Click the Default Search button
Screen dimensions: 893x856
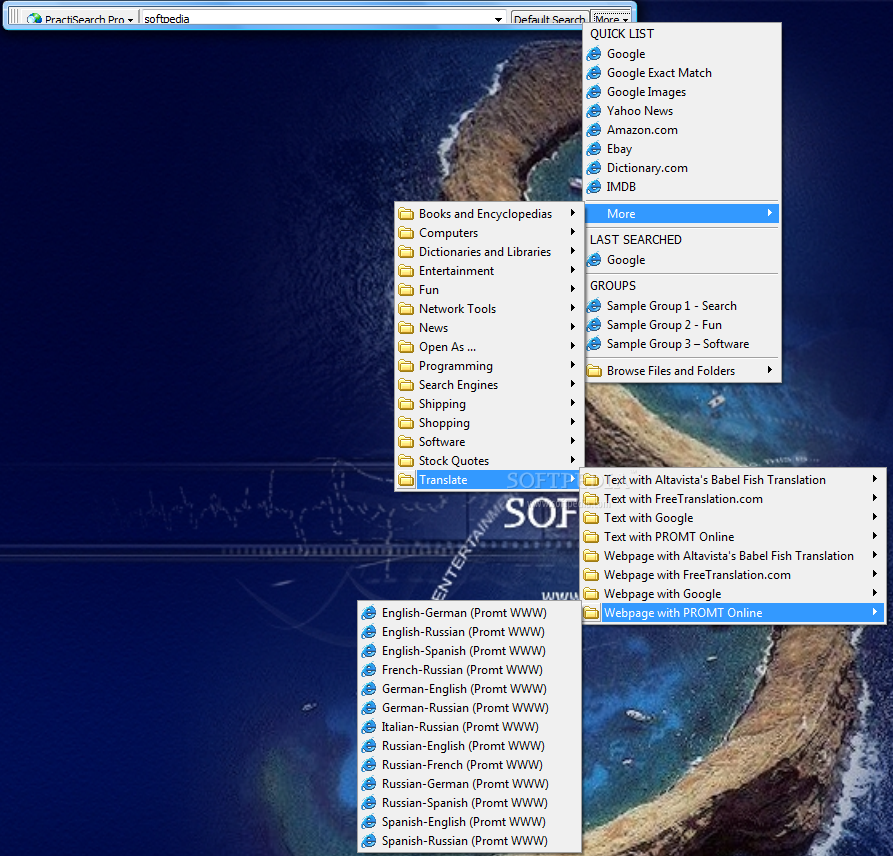549,19
